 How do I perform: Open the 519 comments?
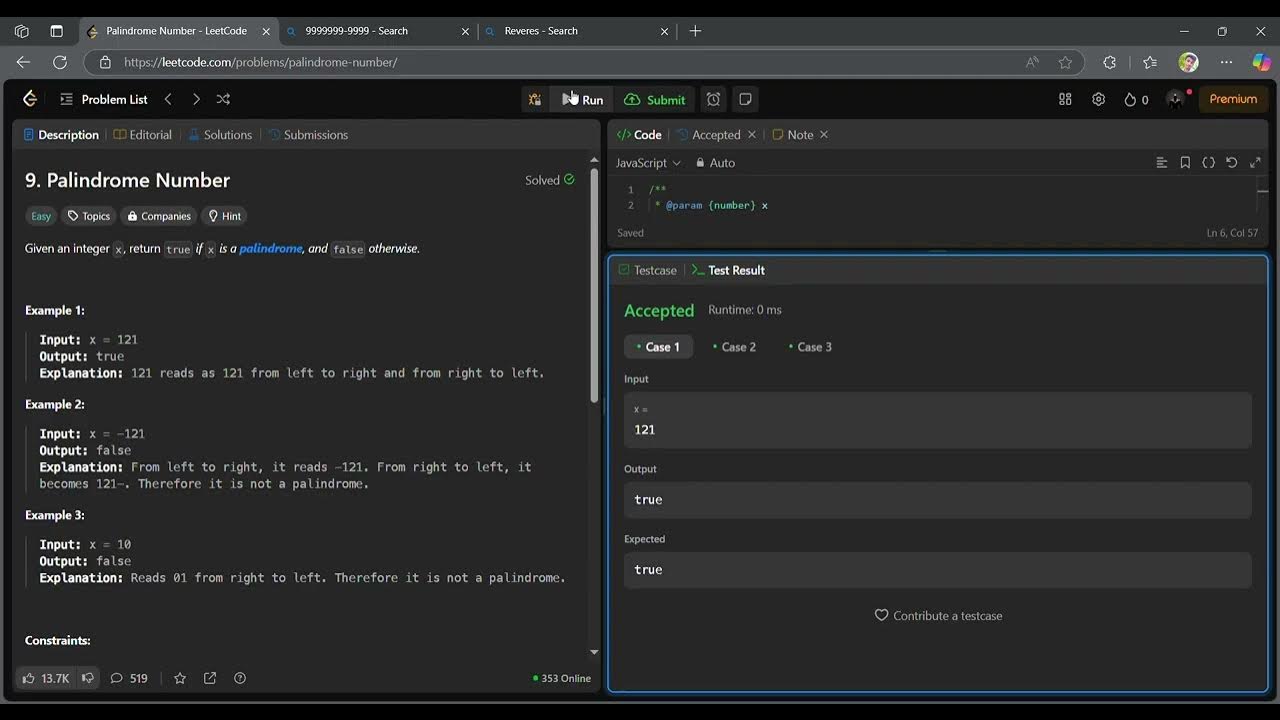point(129,678)
